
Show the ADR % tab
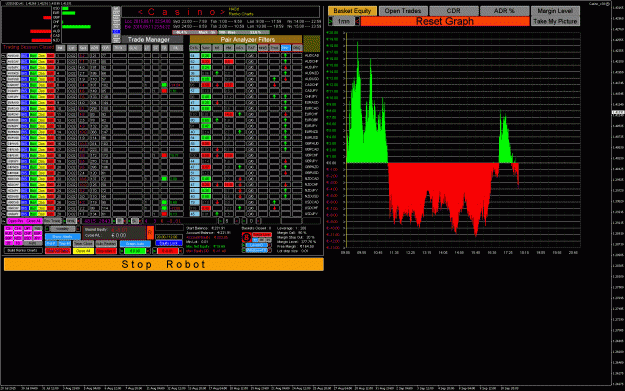pos(504,11)
